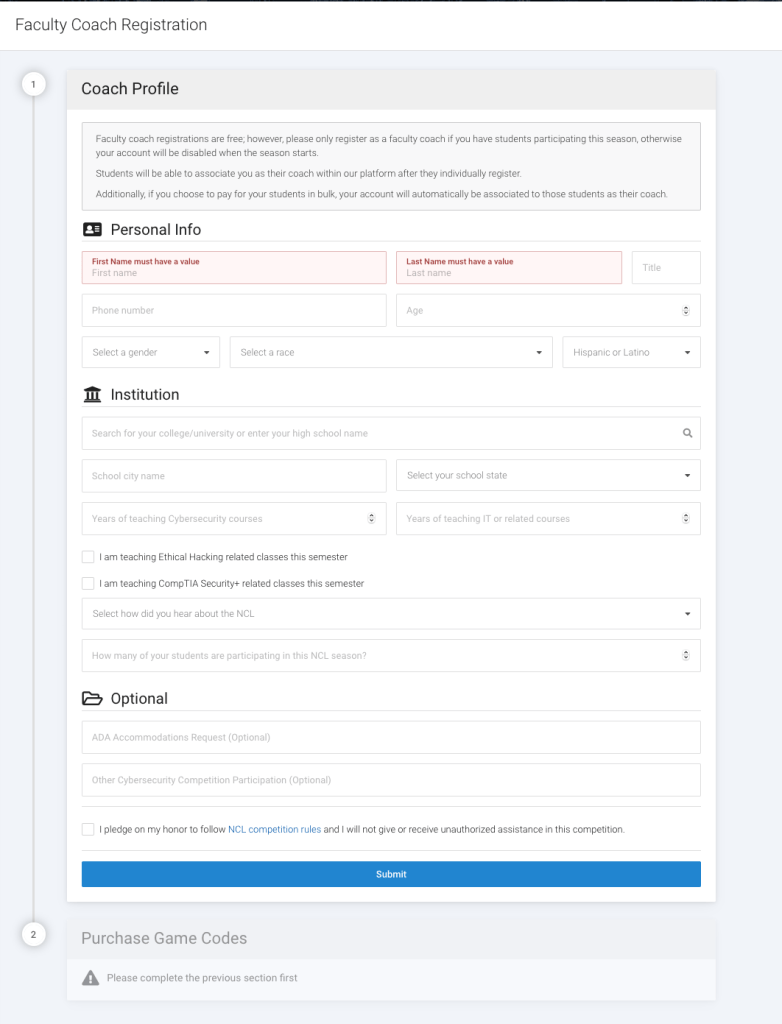Expand the Select a race dropdown

390,352
